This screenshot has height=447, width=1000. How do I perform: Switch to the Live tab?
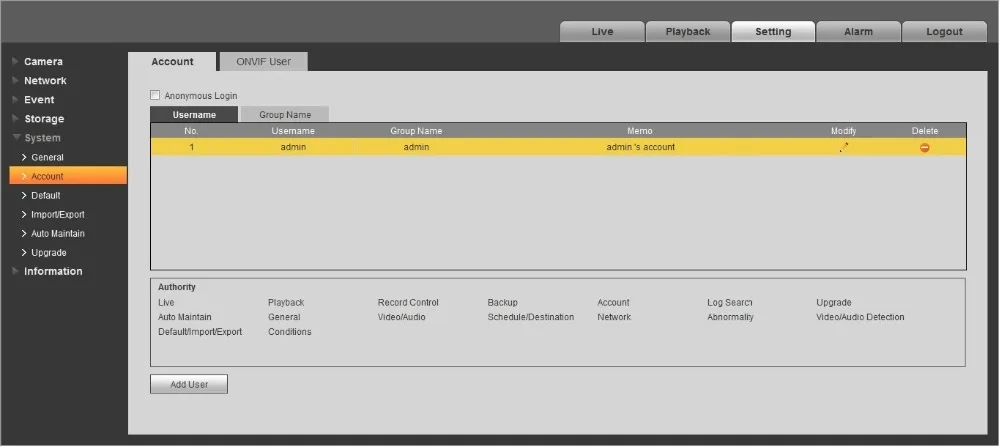click(602, 31)
